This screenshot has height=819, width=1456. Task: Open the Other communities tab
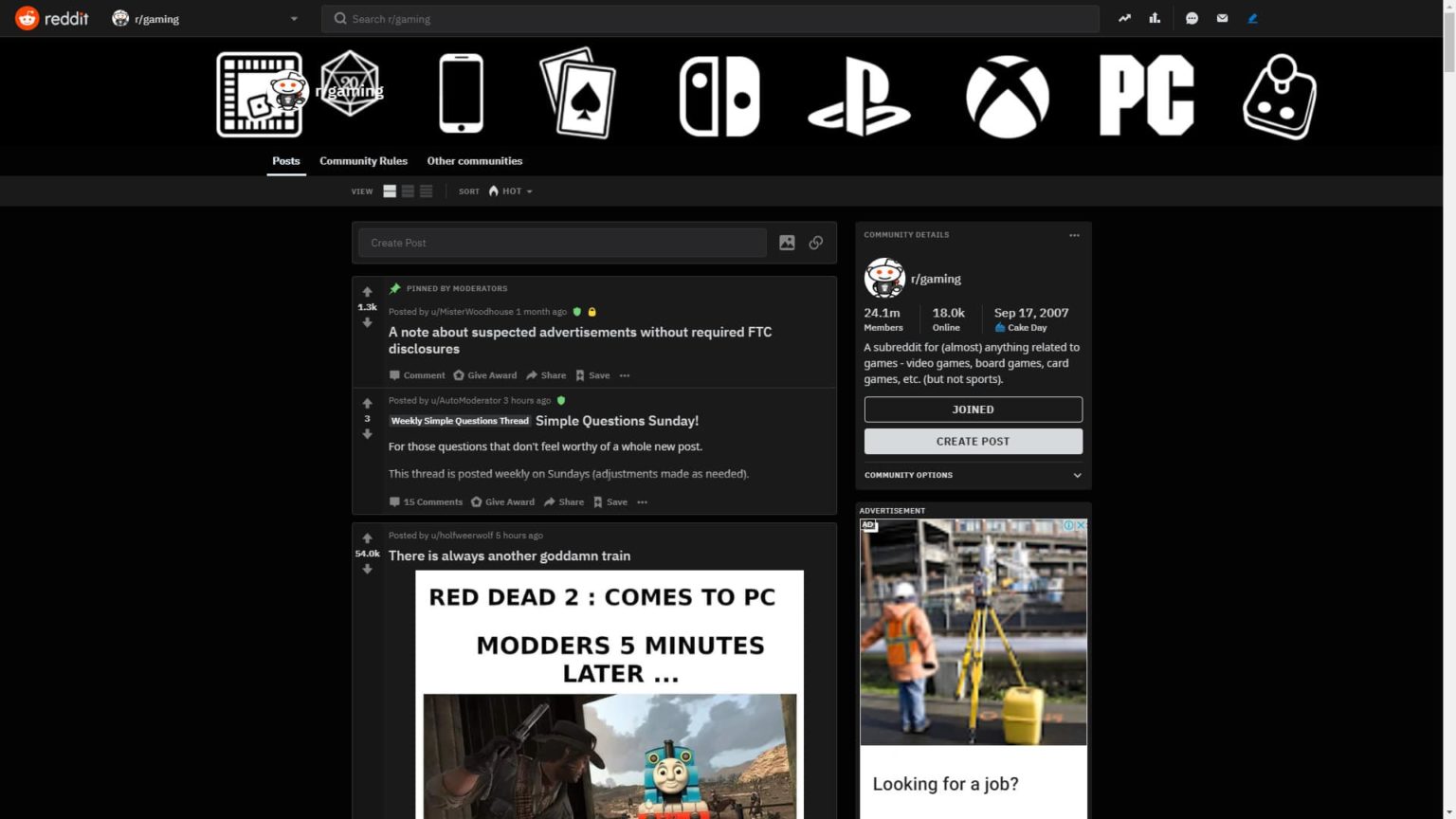click(x=474, y=161)
